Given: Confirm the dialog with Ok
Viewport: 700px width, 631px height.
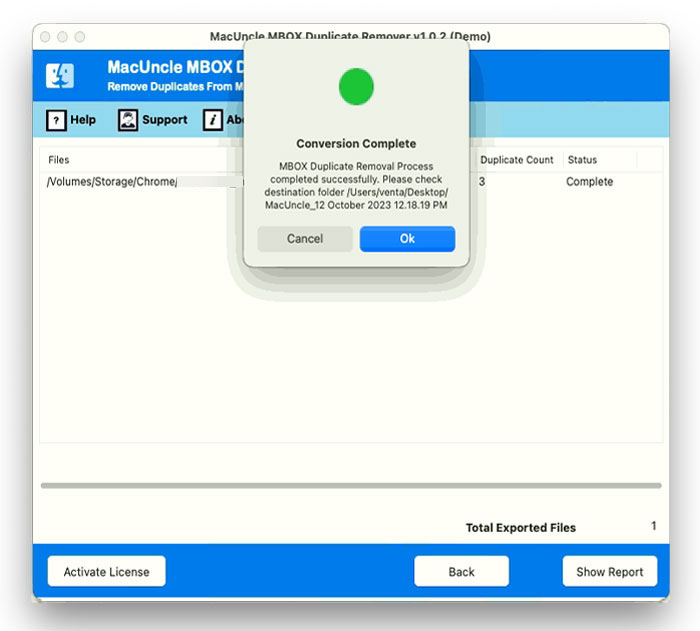Looking at the screenshot, I should coord(407,239).
